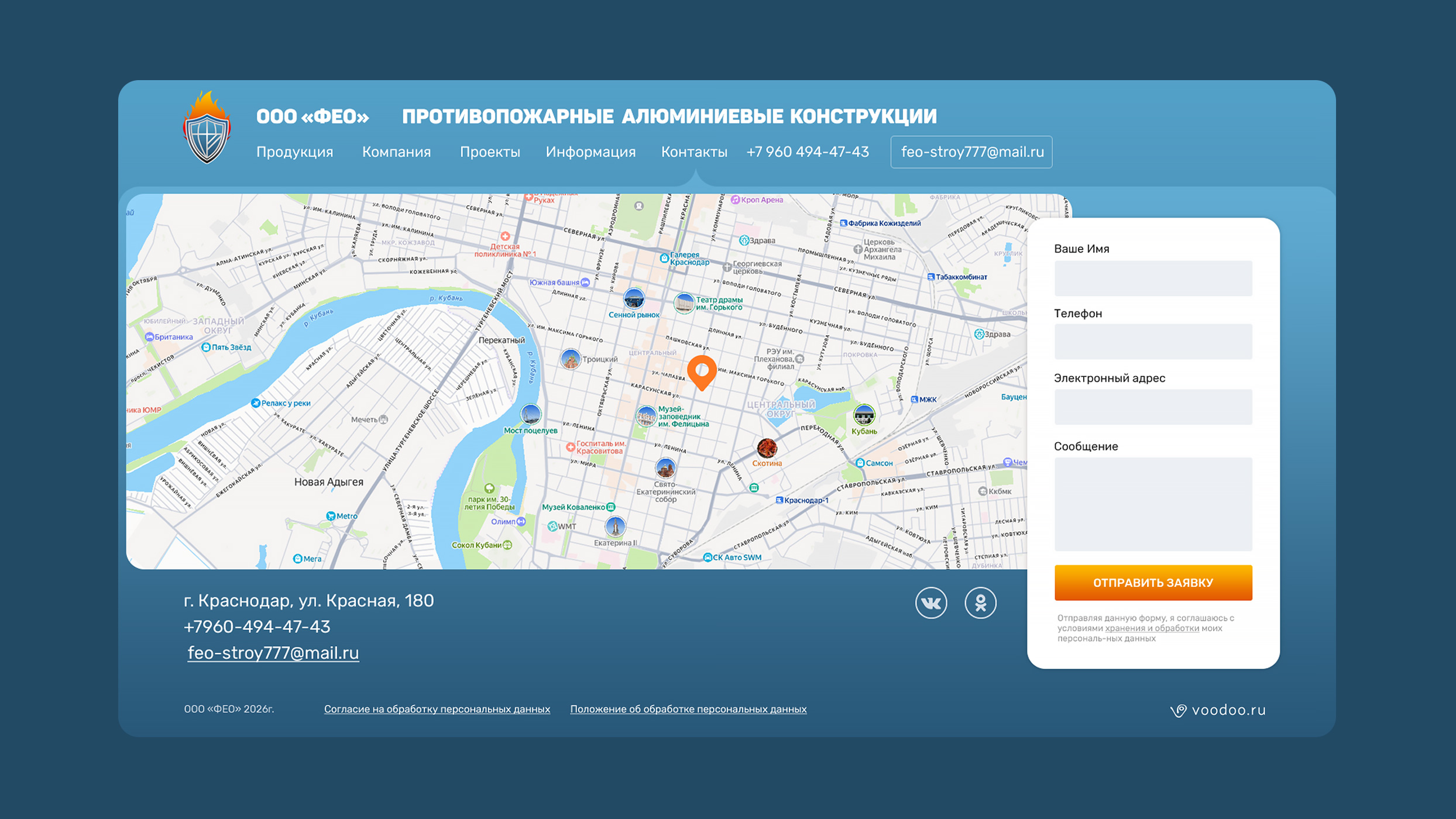The image size is (1456, 819).
Task: Focus the Ваше Имя input field
Action: [1153, 278]
